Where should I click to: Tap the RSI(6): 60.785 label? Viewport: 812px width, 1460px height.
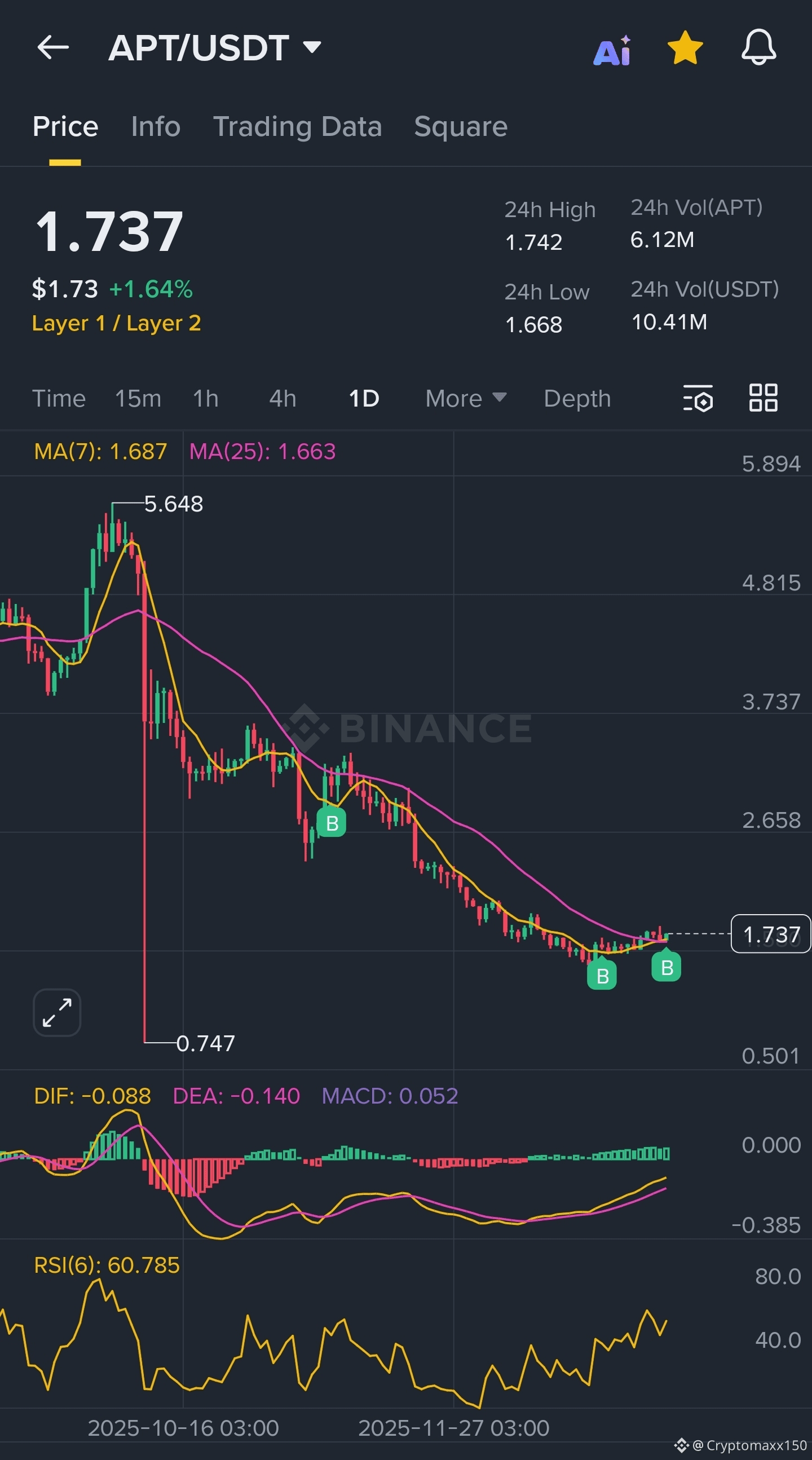point(107,1265)
